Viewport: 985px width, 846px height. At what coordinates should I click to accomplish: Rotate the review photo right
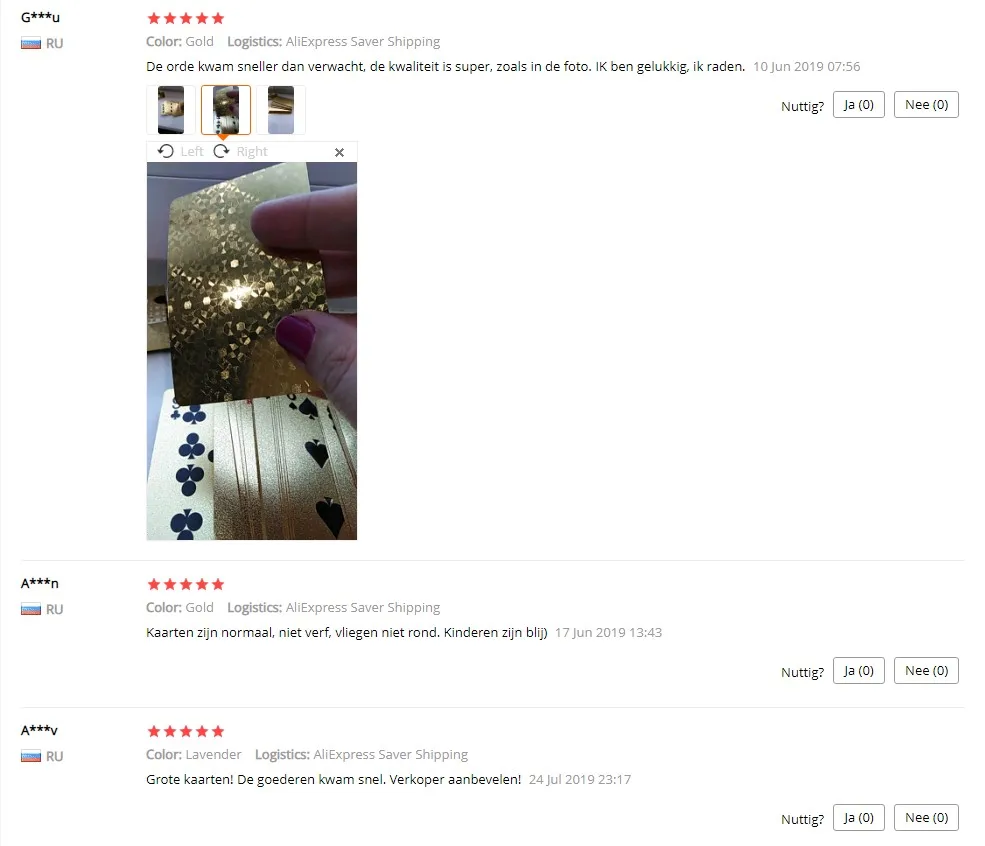click(x=241, y=151)
